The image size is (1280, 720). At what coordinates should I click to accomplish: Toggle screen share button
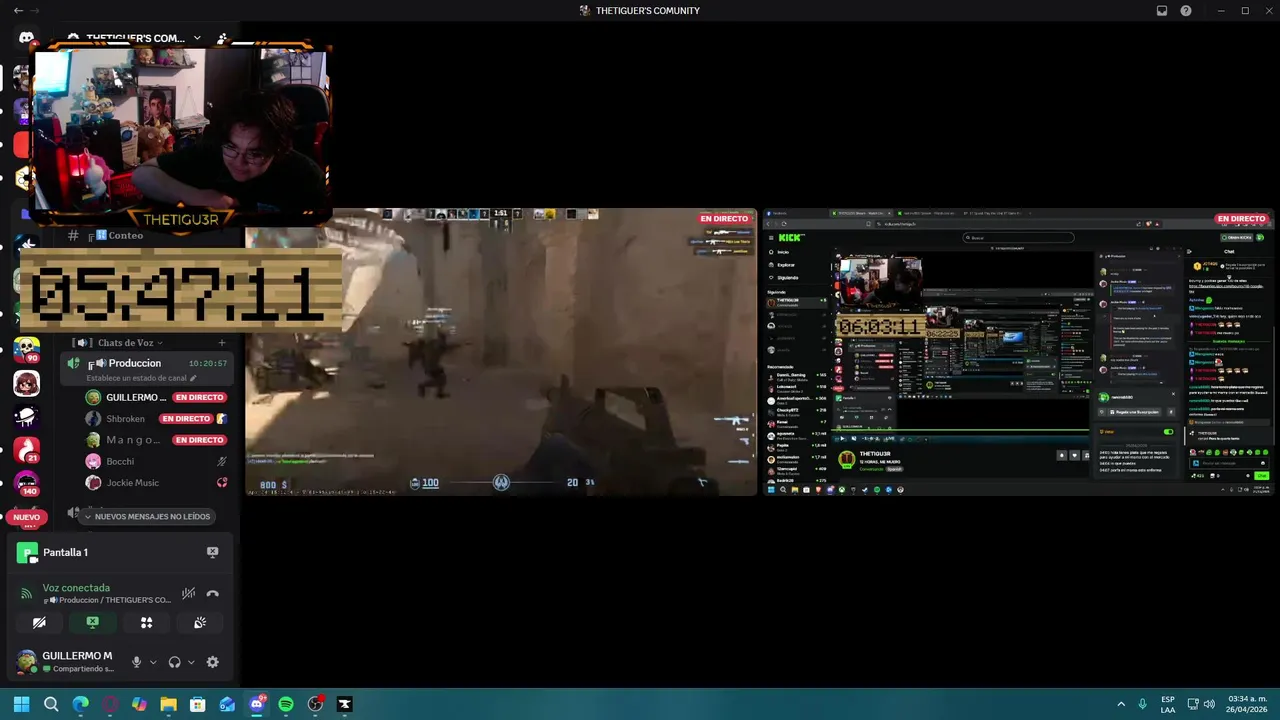(x=92, y=622)
